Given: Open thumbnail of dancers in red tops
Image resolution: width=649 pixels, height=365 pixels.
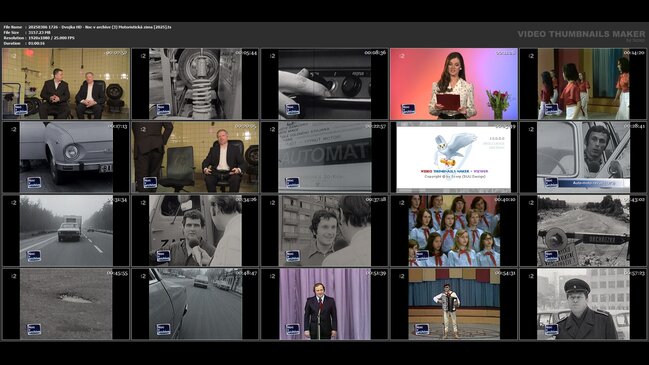Looking at the screenshot, I should point(583,84).
